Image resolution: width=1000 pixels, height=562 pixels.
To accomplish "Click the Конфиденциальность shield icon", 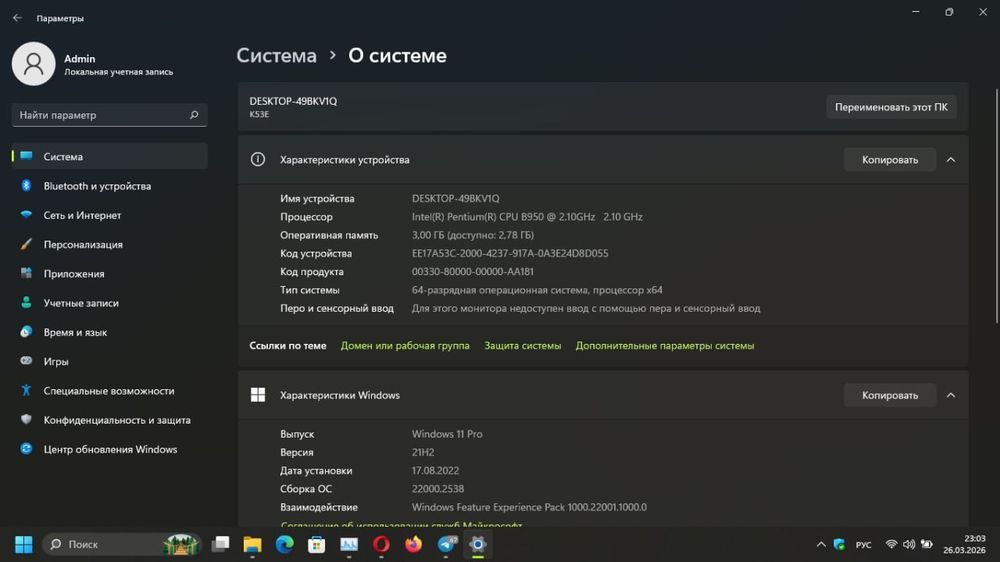I will pos(26,420).
